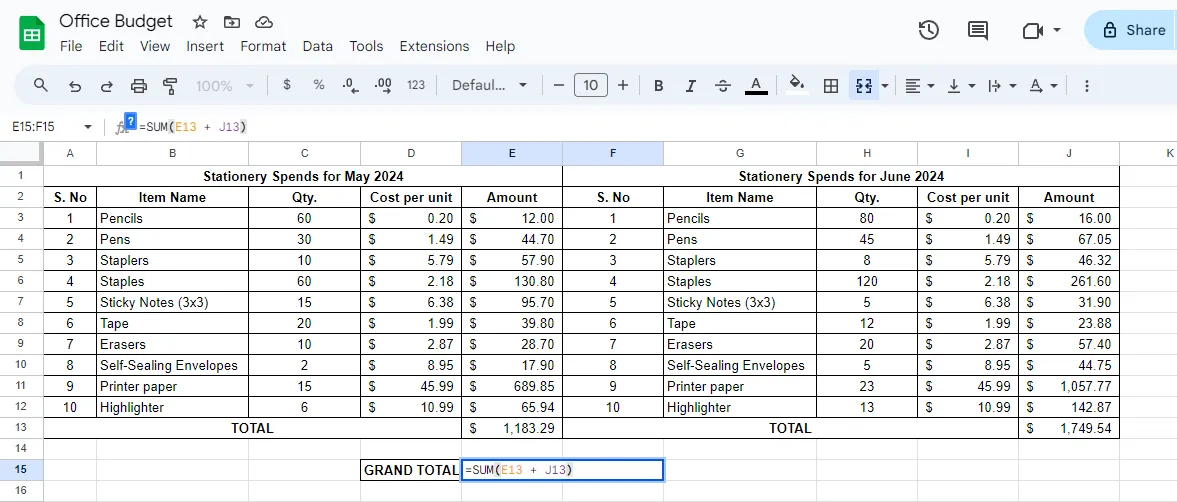Image resolution: width=1177 pixels, height=502 pixels.
Task: Expand merge cells options arrow
Action: click(885, 86)
